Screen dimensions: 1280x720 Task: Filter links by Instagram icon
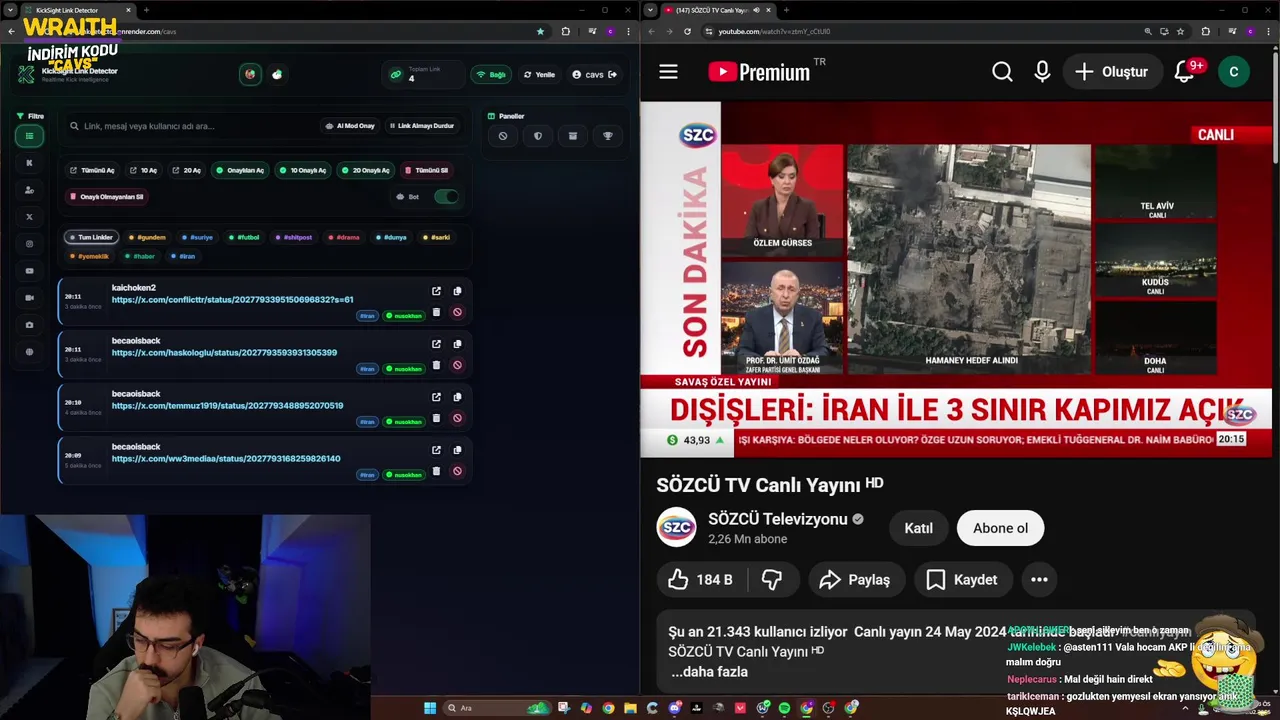[x=29, y=244]
